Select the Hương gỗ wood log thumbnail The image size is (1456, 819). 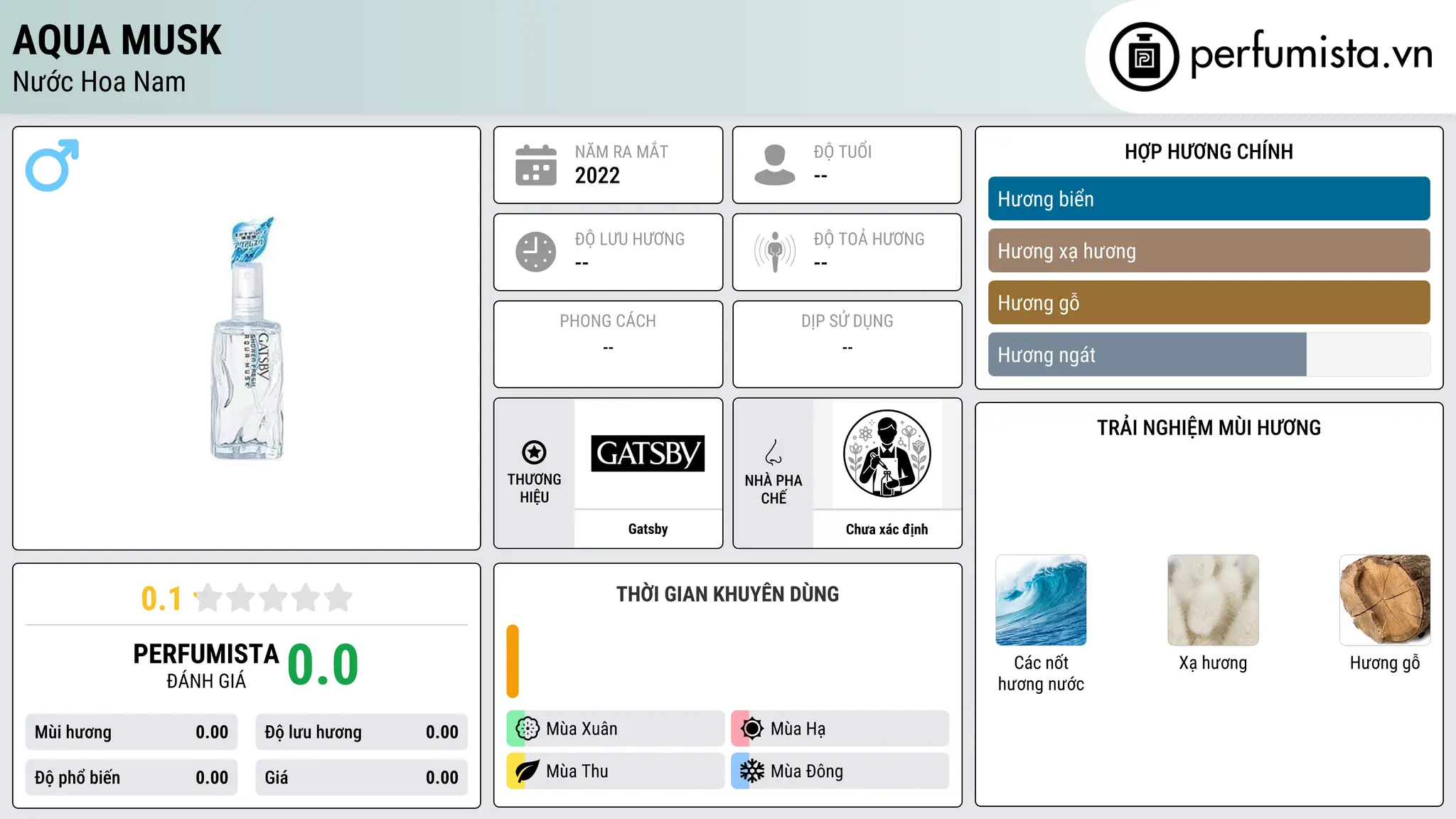(x=1385, y=600)
